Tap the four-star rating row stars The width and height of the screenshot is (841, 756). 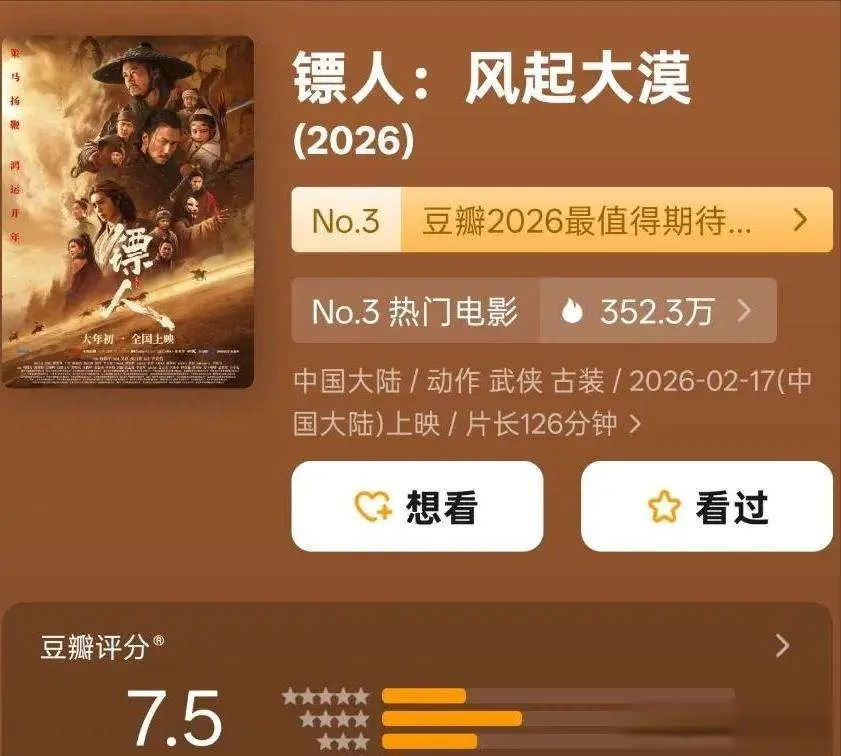pos(334,719)
